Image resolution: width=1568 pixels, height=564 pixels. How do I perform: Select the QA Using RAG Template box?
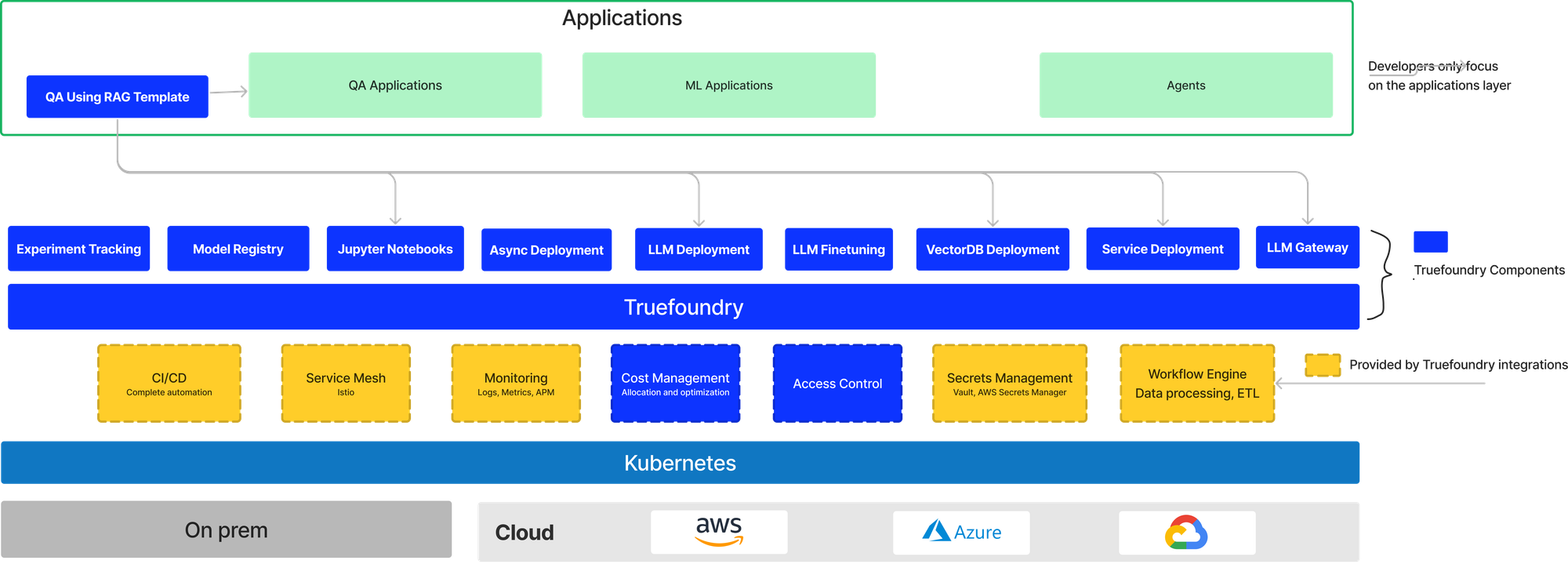[x=117, y=97]
